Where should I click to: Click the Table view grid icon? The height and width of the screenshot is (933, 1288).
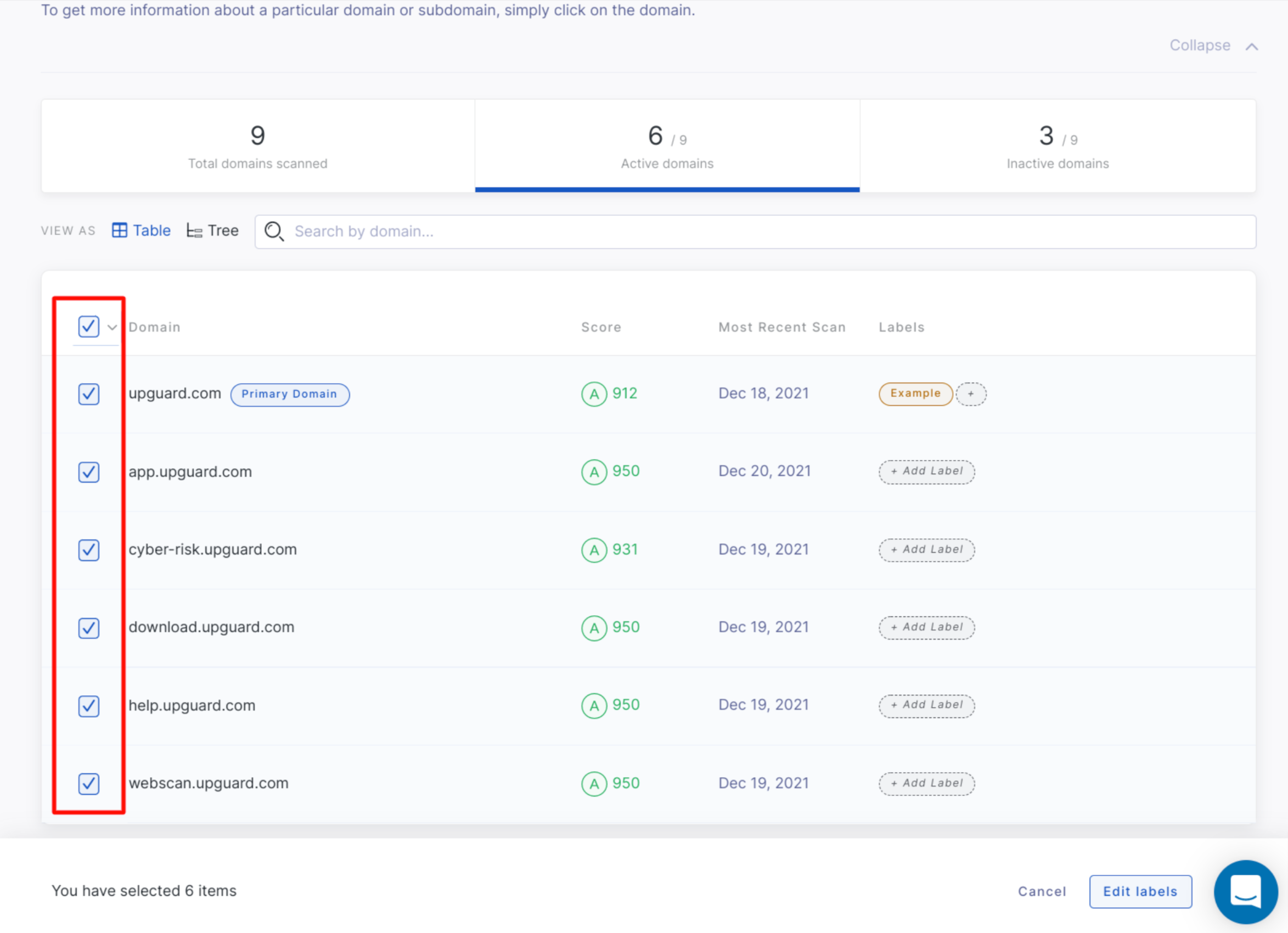coord(119,231)
